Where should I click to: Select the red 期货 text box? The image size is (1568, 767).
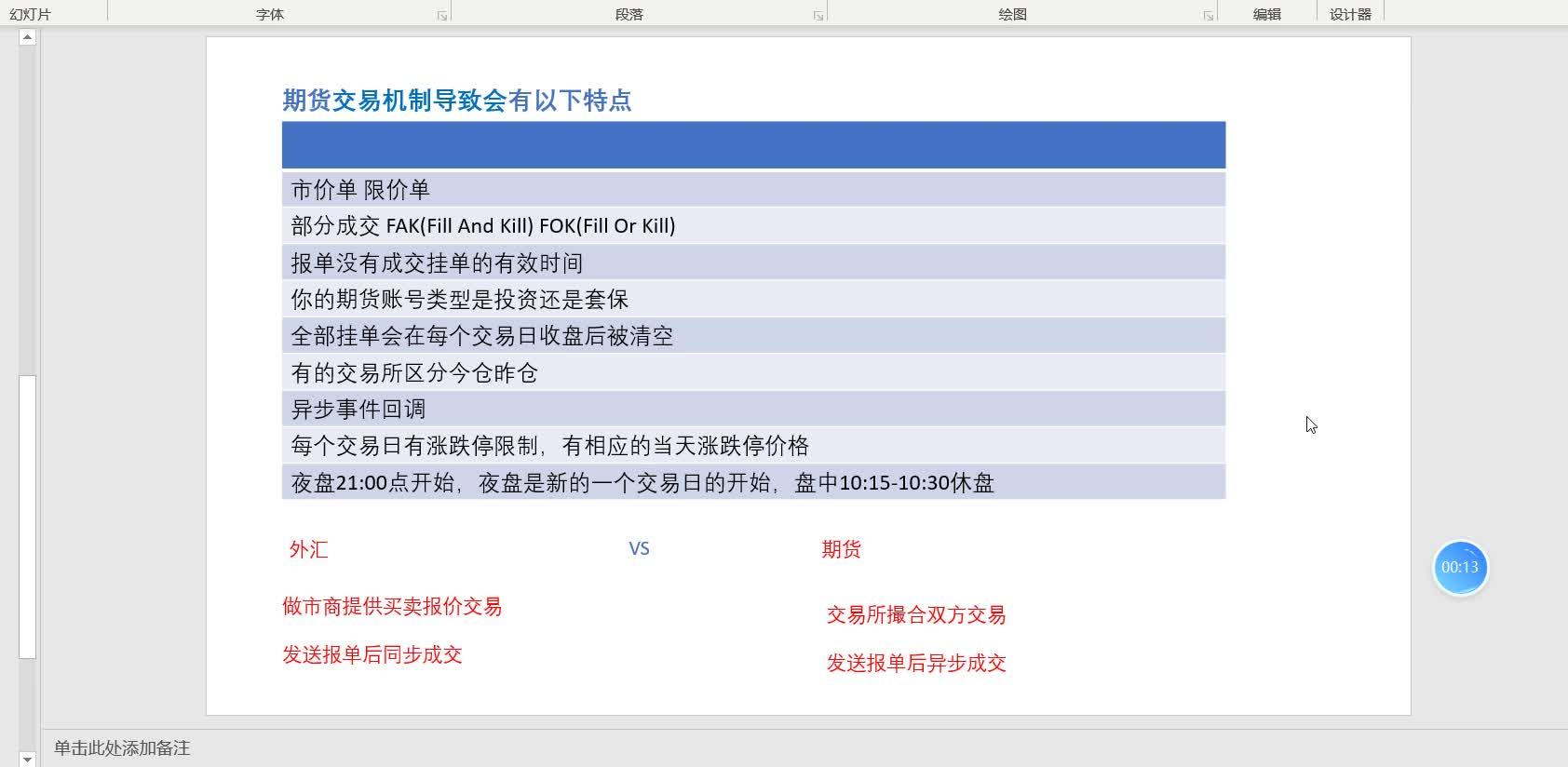(841, 549)
